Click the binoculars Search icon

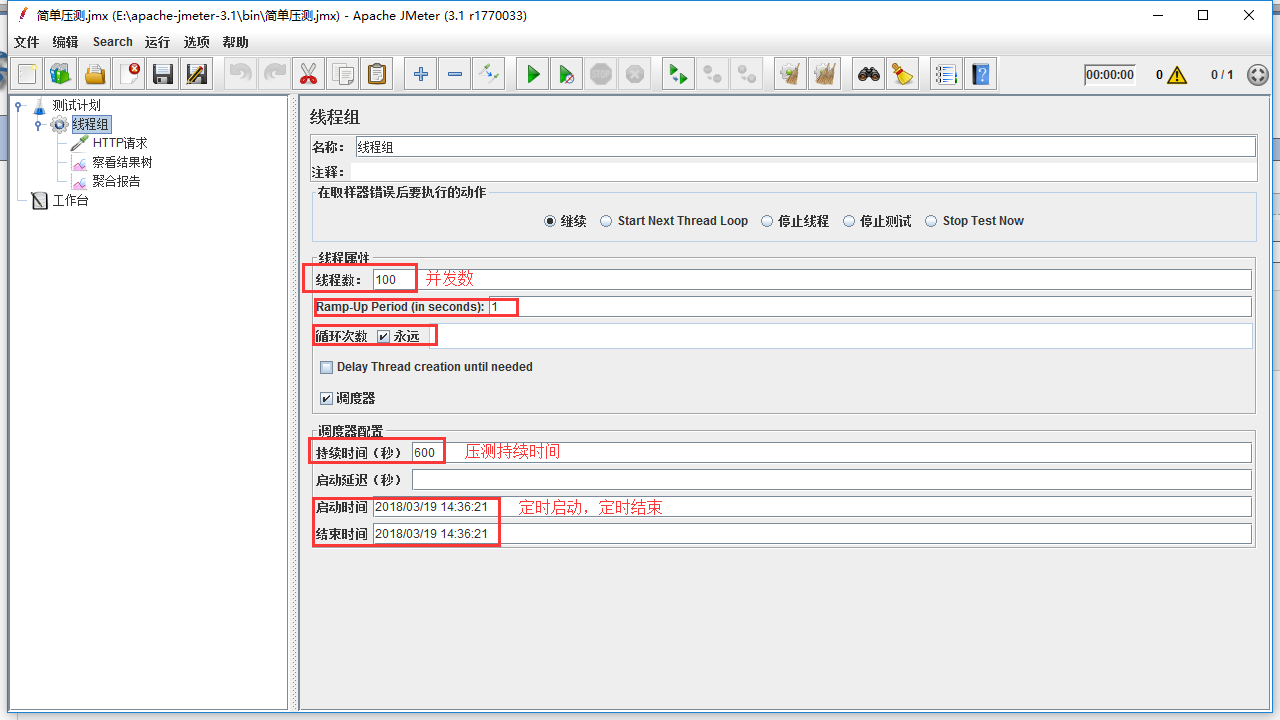point(869,74)
